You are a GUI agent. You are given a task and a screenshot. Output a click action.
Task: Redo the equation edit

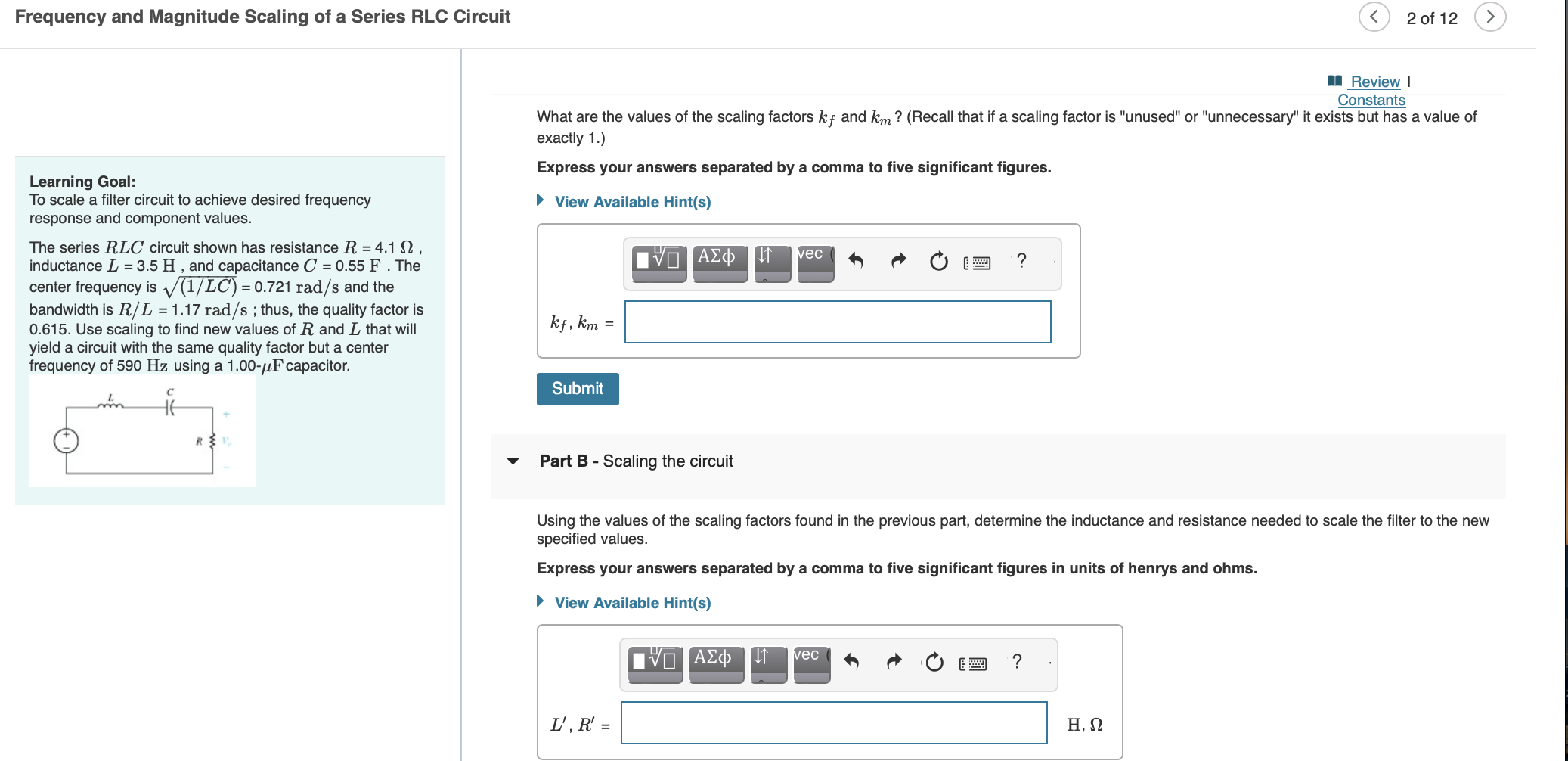pyautogui.click(x=898, y=260)
